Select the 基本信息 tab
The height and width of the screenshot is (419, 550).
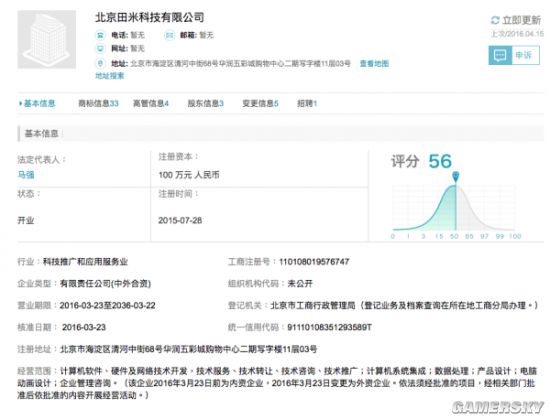37,103
